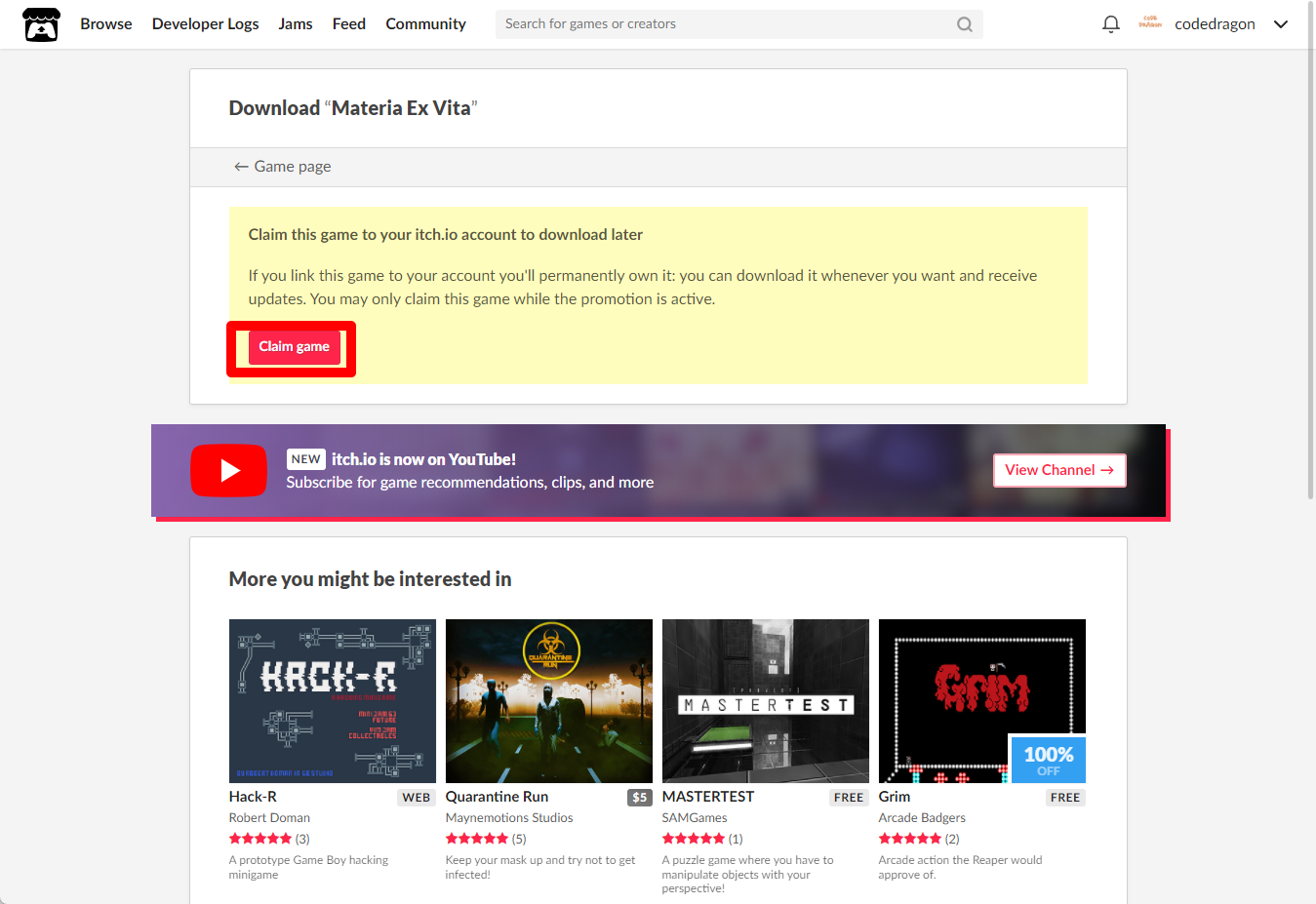Image resolution: width=1316 pixels, height=904 pixels.
Task: Open the Grim title link
Action: click(x=895, y=797)
